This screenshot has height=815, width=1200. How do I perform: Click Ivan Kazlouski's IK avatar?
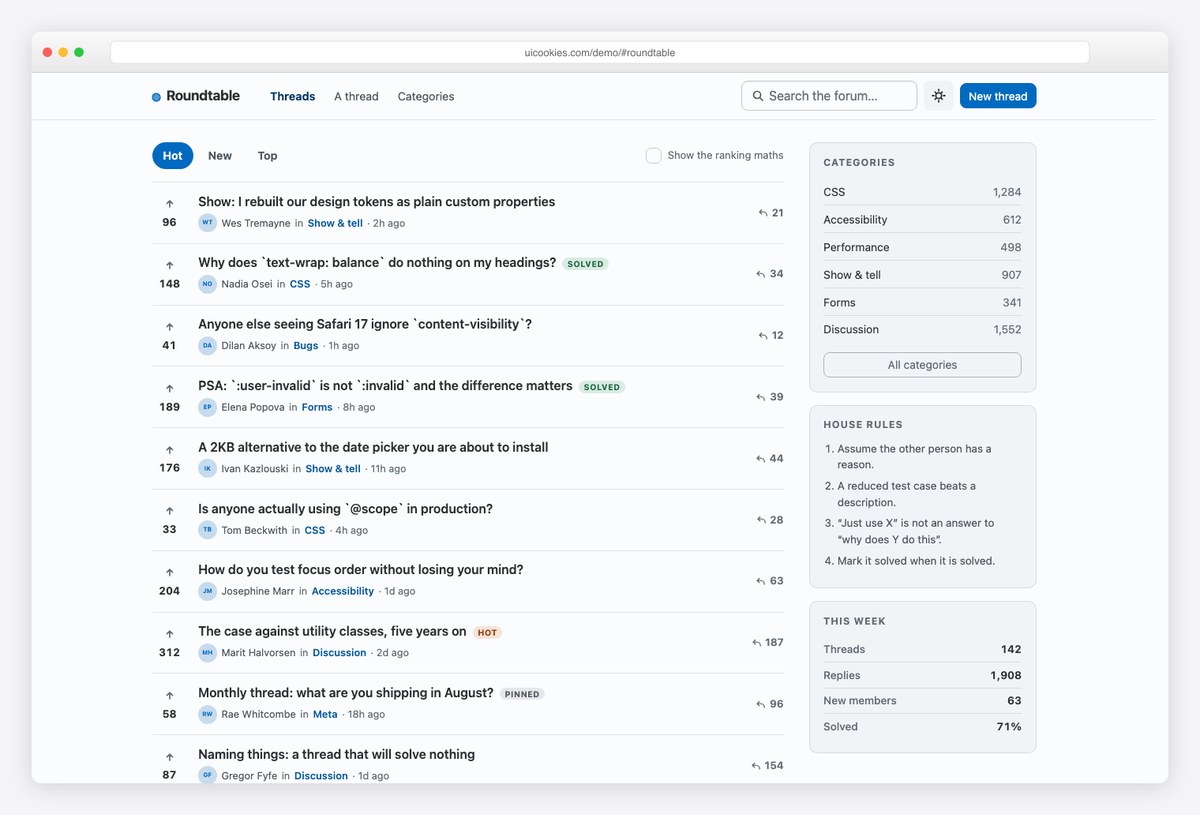tap(207, 469)
